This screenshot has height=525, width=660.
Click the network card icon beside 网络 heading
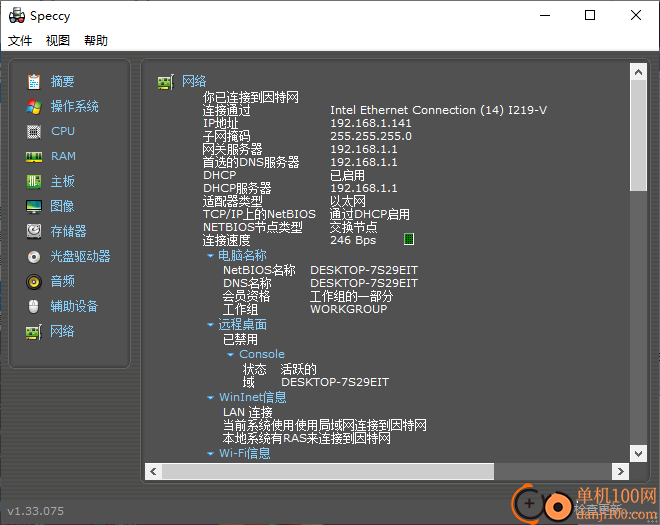click(166, 82)
